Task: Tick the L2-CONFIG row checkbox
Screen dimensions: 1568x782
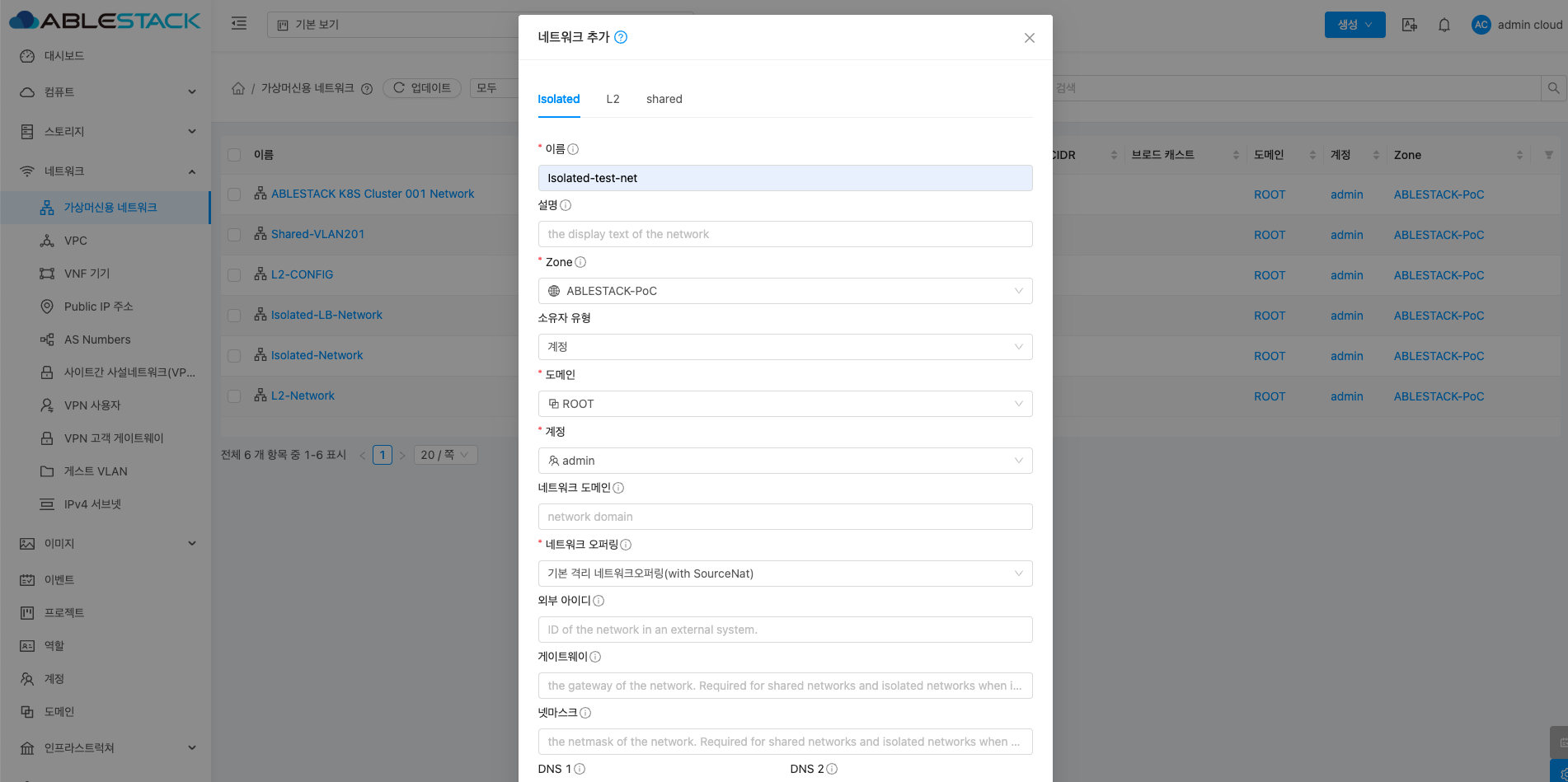Action: (234, 275)
